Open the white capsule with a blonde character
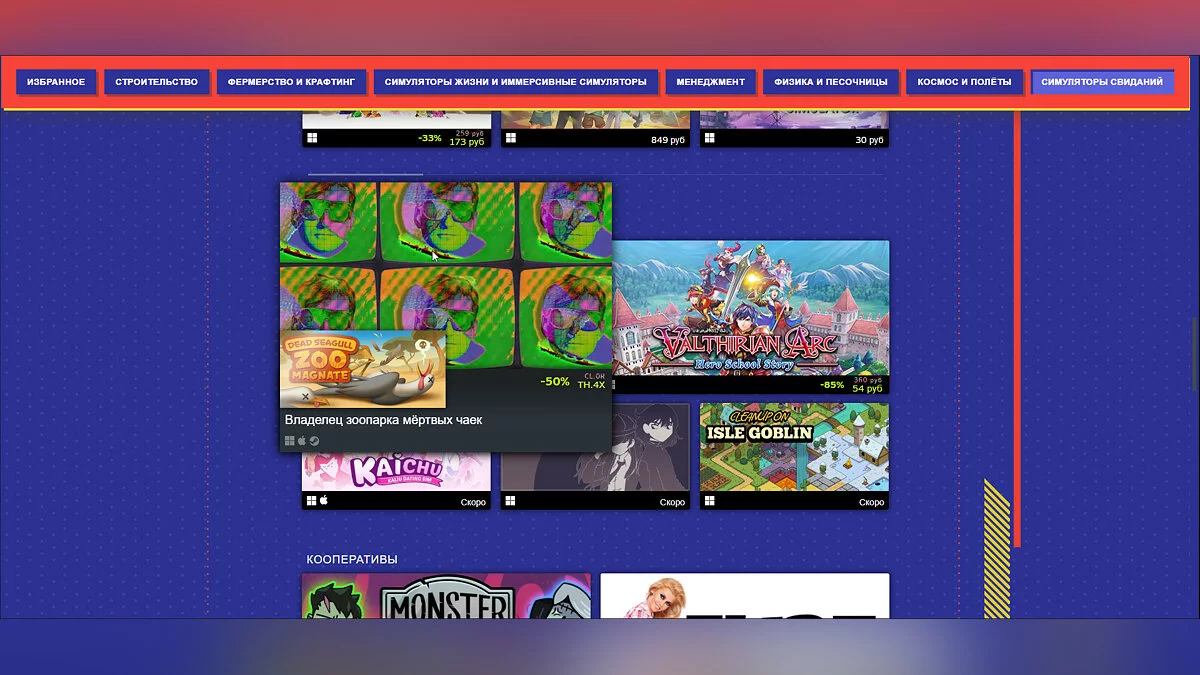Screen dimensions: 1200x675 tap(745, 595)
